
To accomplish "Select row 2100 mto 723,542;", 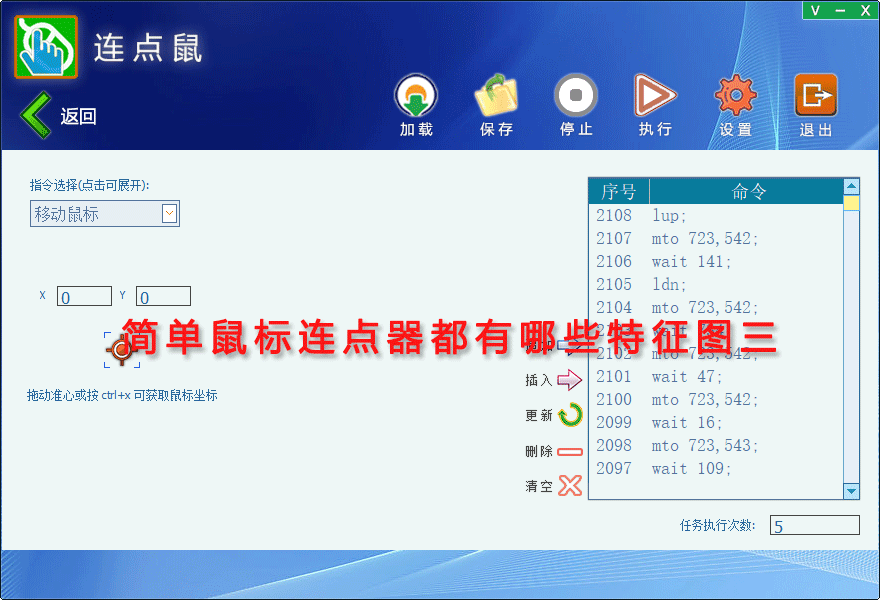I will click(x=716, y=400).
